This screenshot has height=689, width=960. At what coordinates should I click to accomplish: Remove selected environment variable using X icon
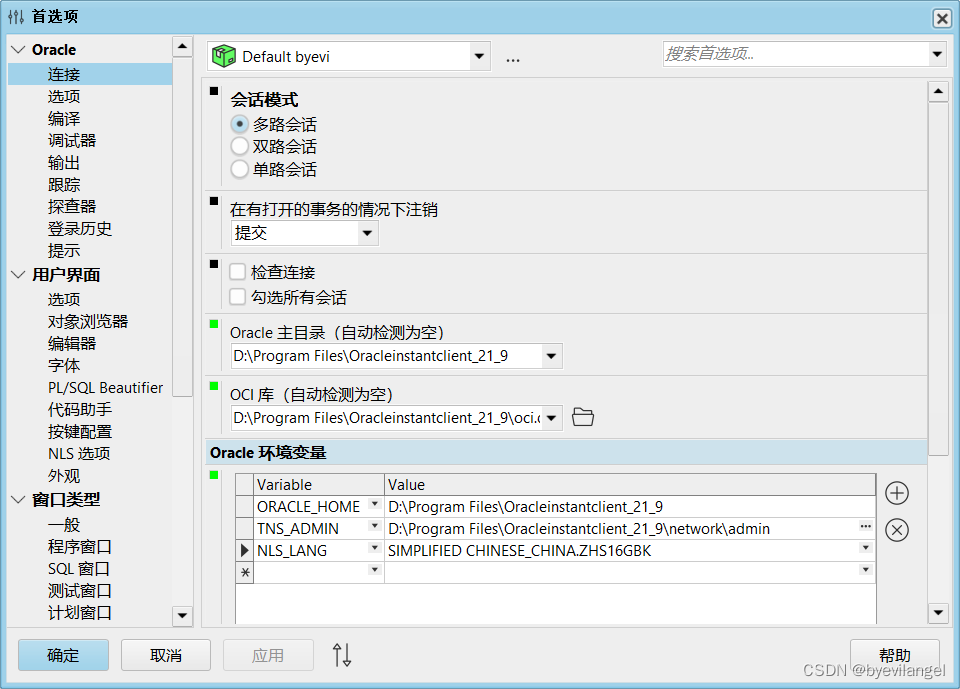tap(896, 530)
